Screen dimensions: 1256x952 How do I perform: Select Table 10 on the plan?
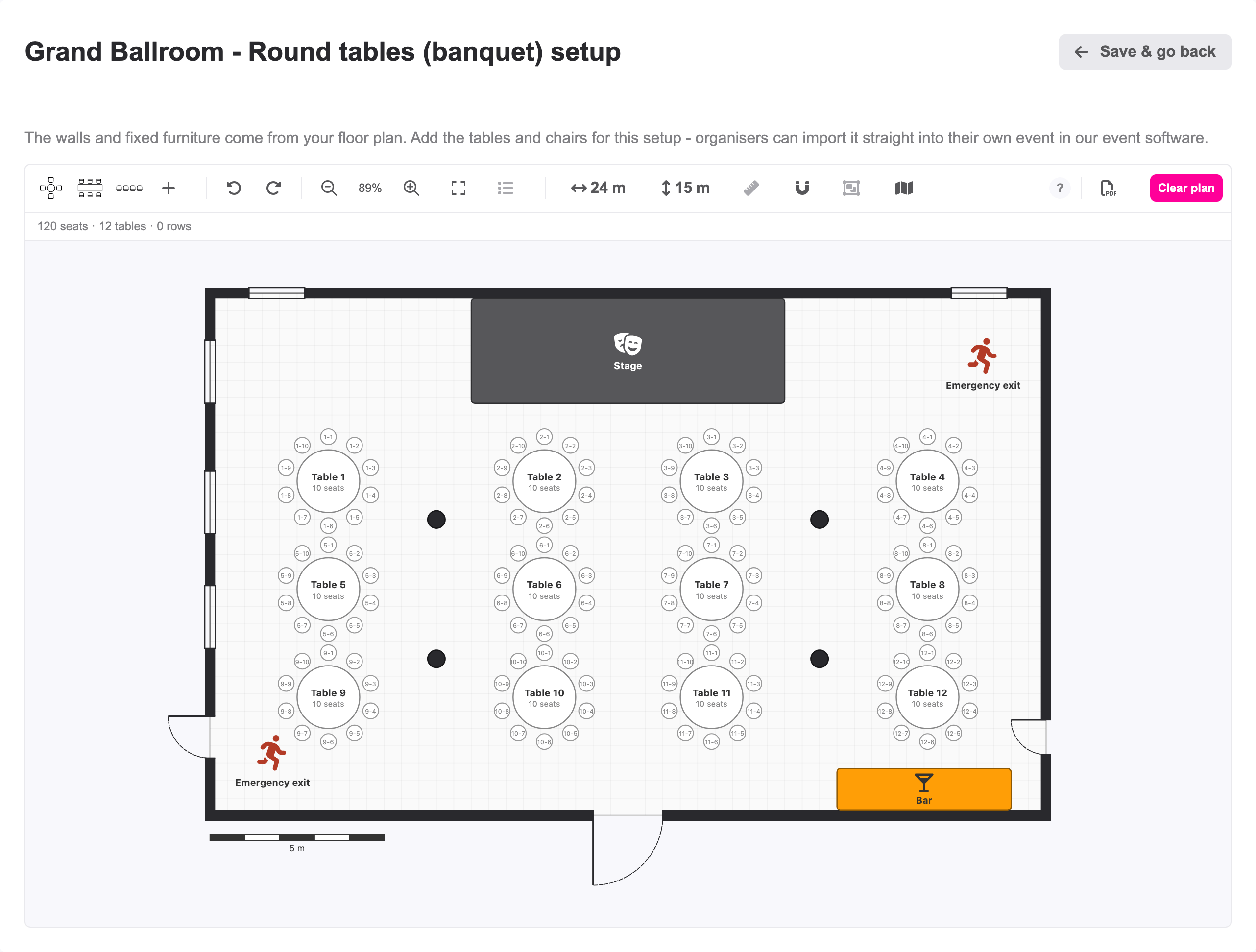click(544, 697)
